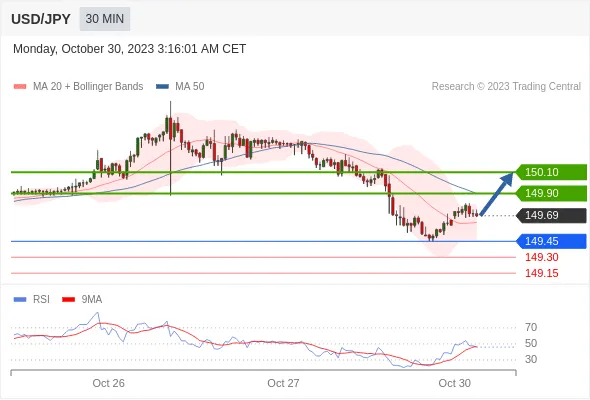Select the USD/JPY symbol title
This screenshot has width=590, height=400.
41,19
